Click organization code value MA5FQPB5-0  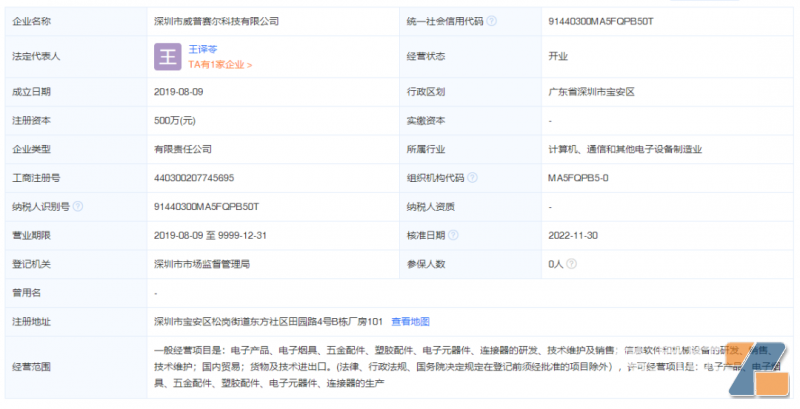pos(578,178)
